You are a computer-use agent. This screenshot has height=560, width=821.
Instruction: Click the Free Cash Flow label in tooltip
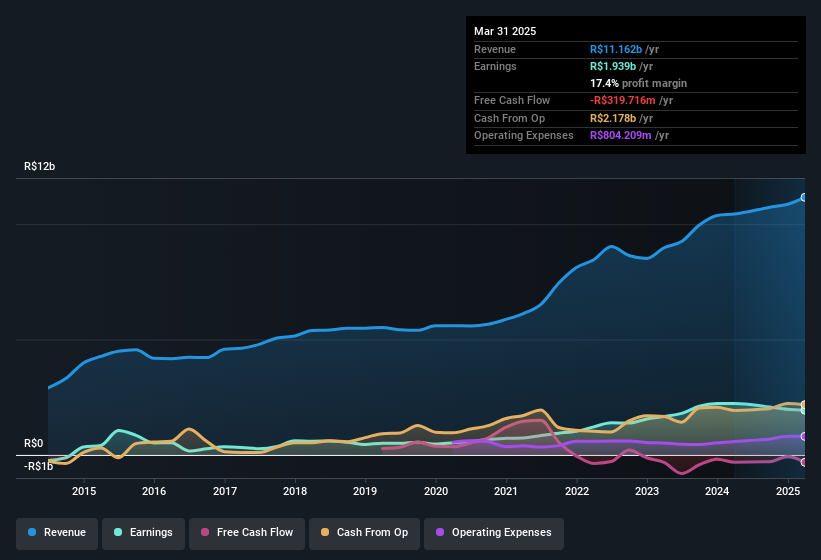coord(512,100)
